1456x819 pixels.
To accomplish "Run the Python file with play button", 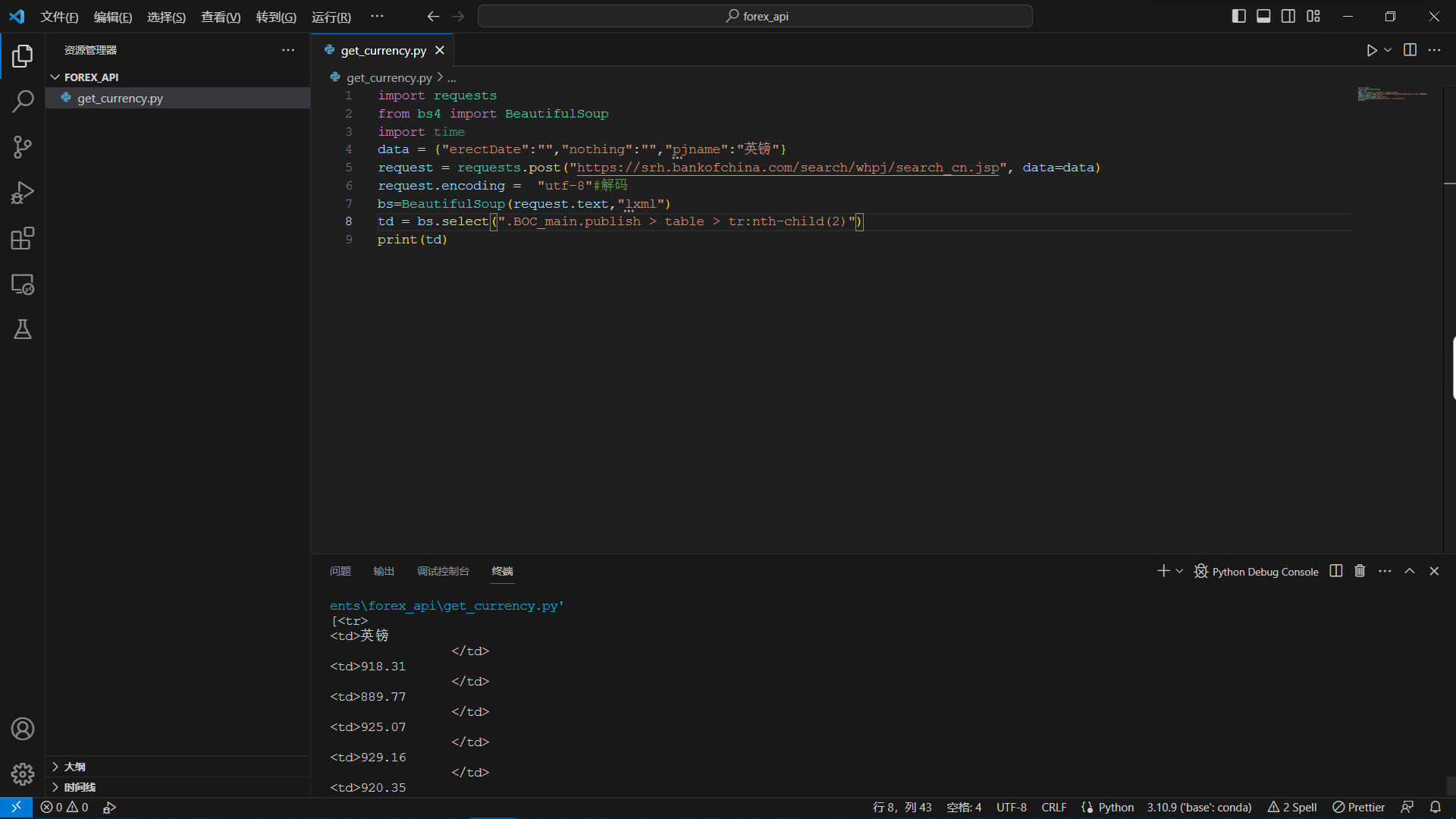I will tap(1371, 50).
